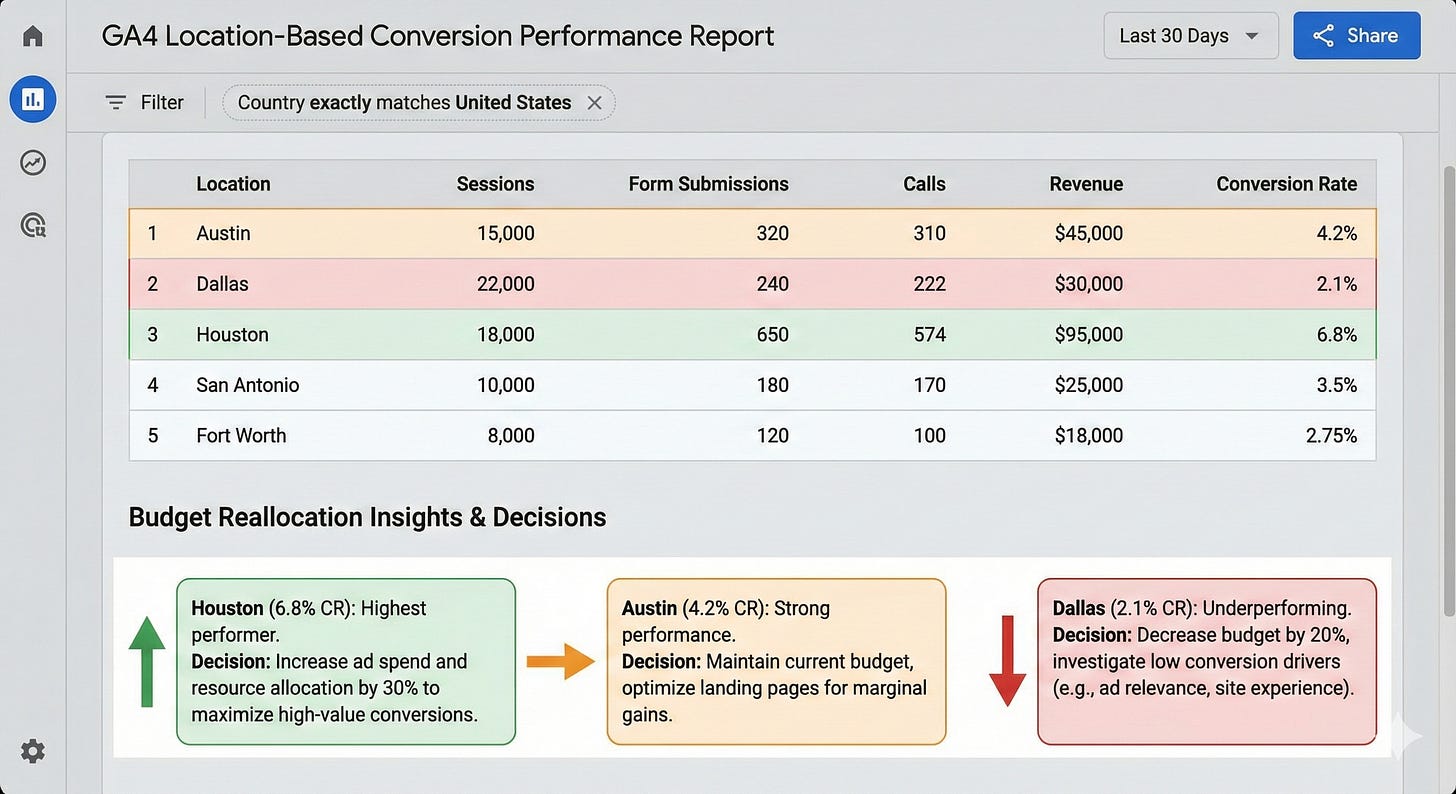Viewport: 1456px width, 794px height.
Task: Click the trending analytics icon in the sidebar
Action: coord(32,162)
